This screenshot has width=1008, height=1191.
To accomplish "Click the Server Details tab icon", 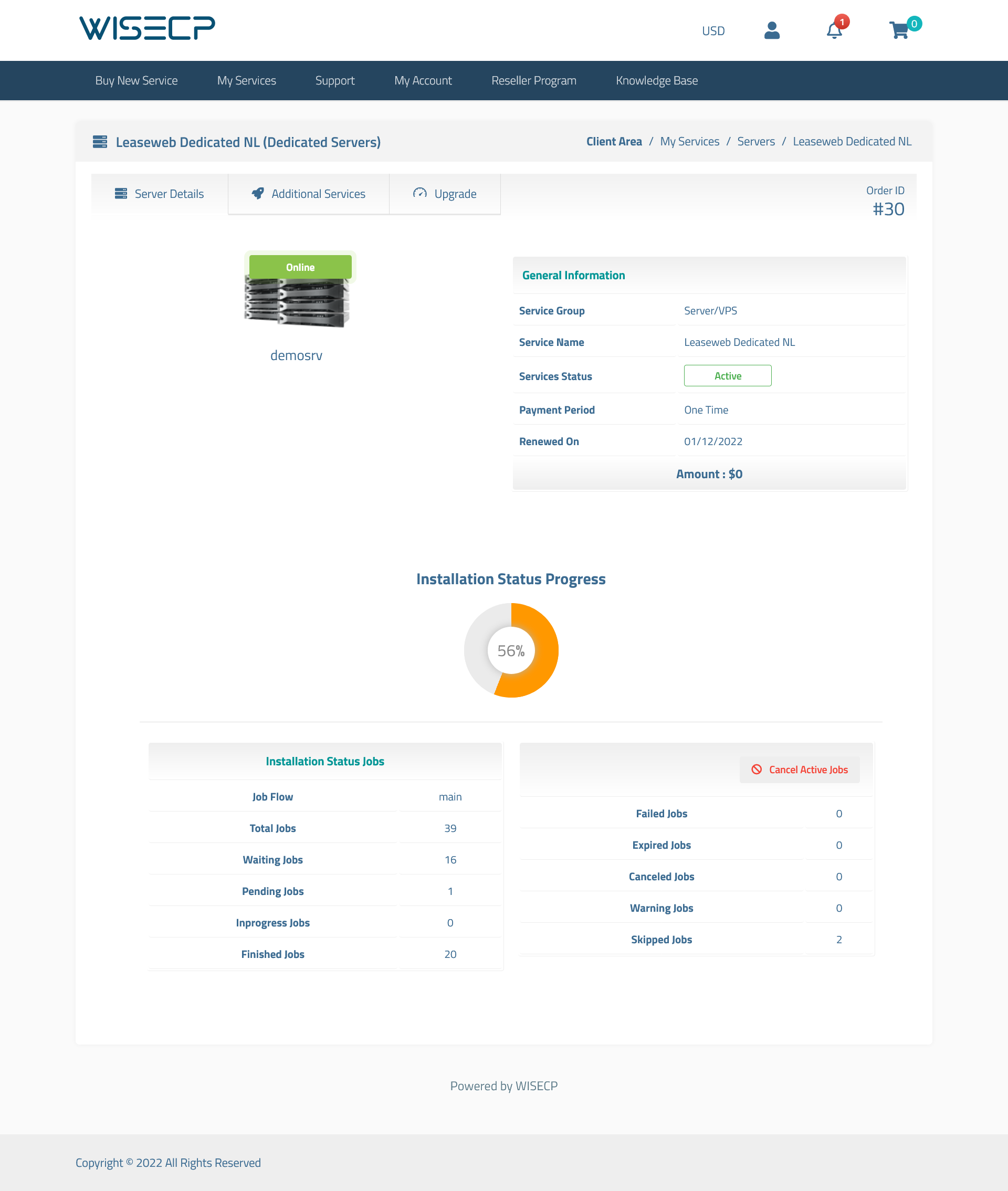I will [121, 194].
